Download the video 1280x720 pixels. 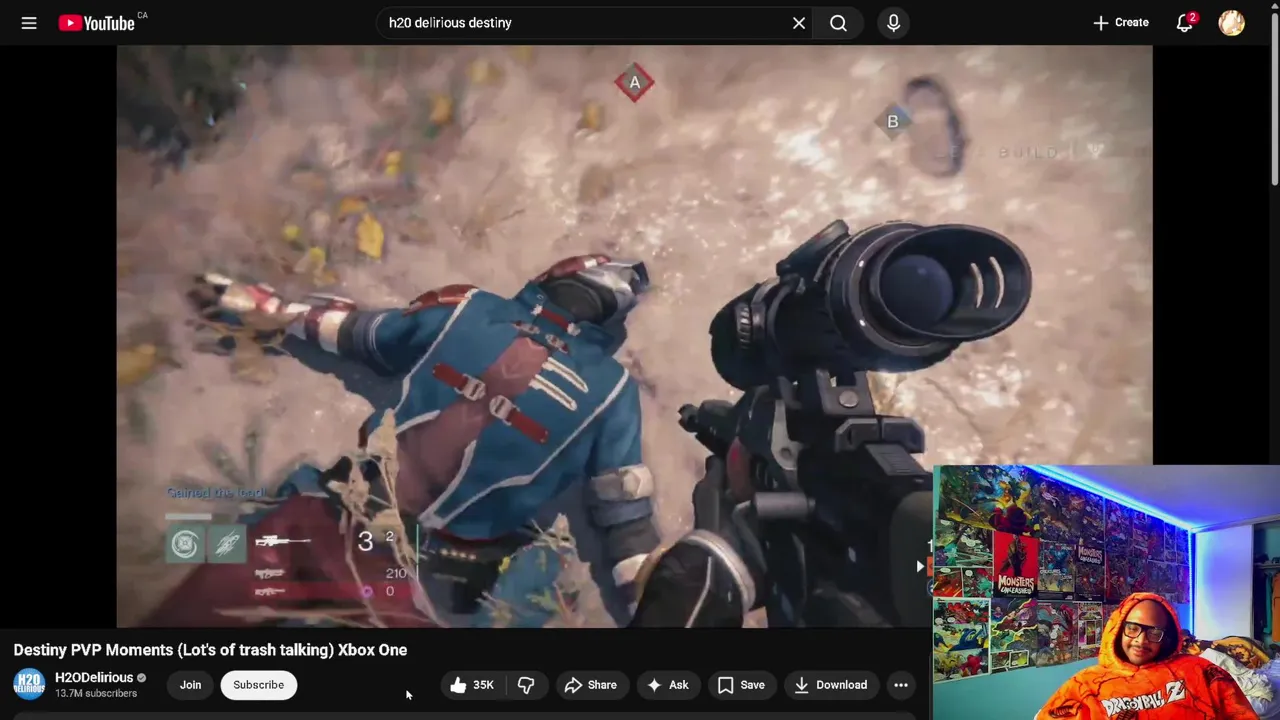pyautogui.click(x=831, y=685)
